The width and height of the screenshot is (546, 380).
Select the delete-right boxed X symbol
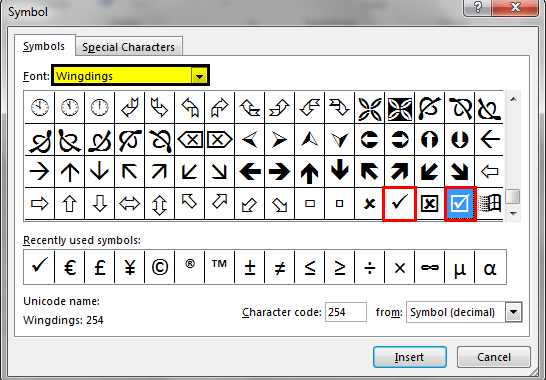(x=220, y=140)
